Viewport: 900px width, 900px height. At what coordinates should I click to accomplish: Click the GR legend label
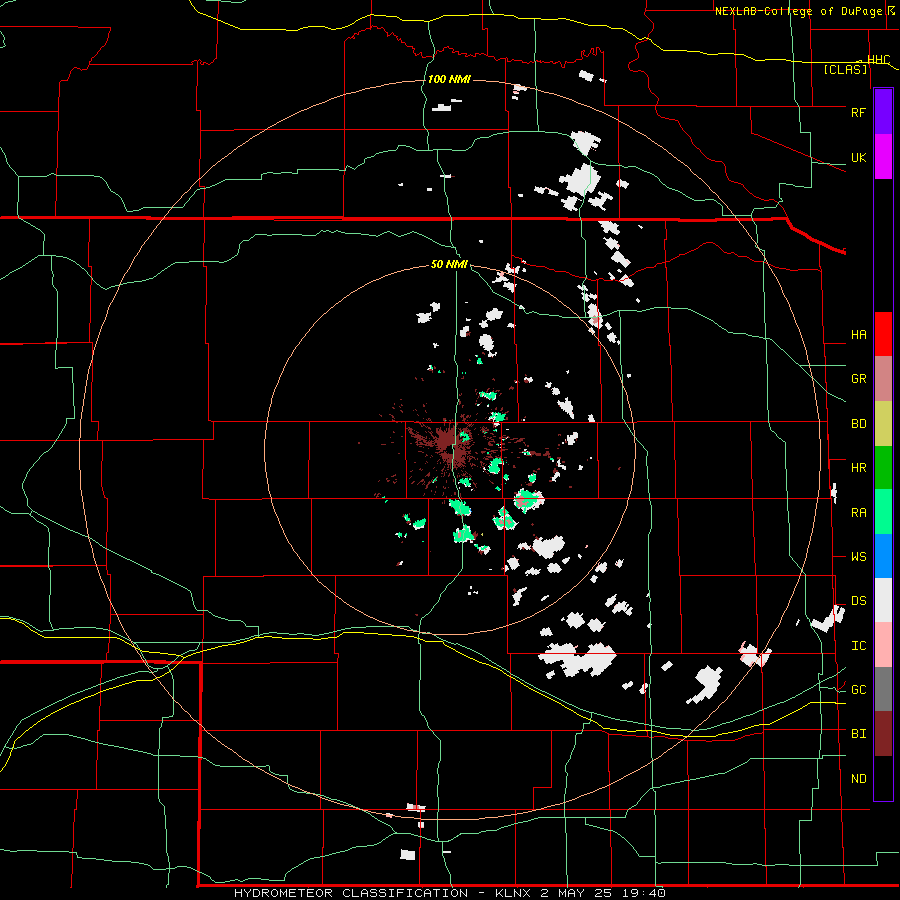(x=858, y=378)
